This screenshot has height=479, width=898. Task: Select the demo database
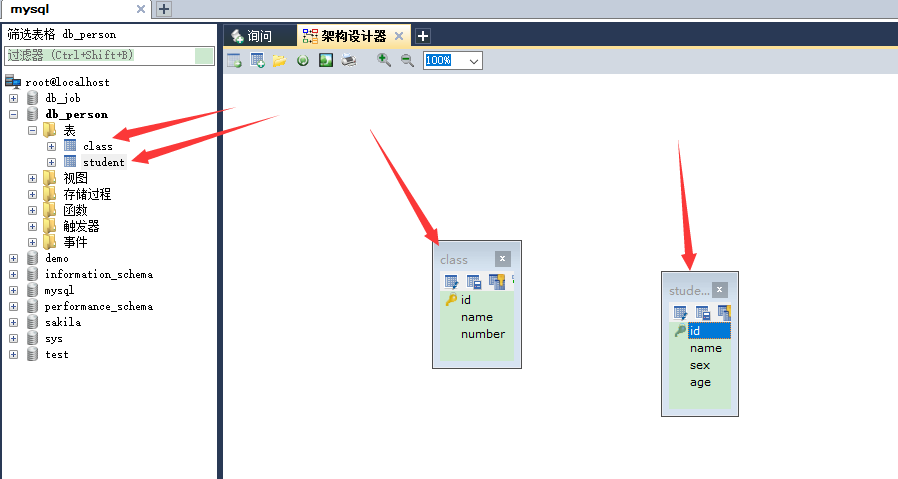pos(57,258)
